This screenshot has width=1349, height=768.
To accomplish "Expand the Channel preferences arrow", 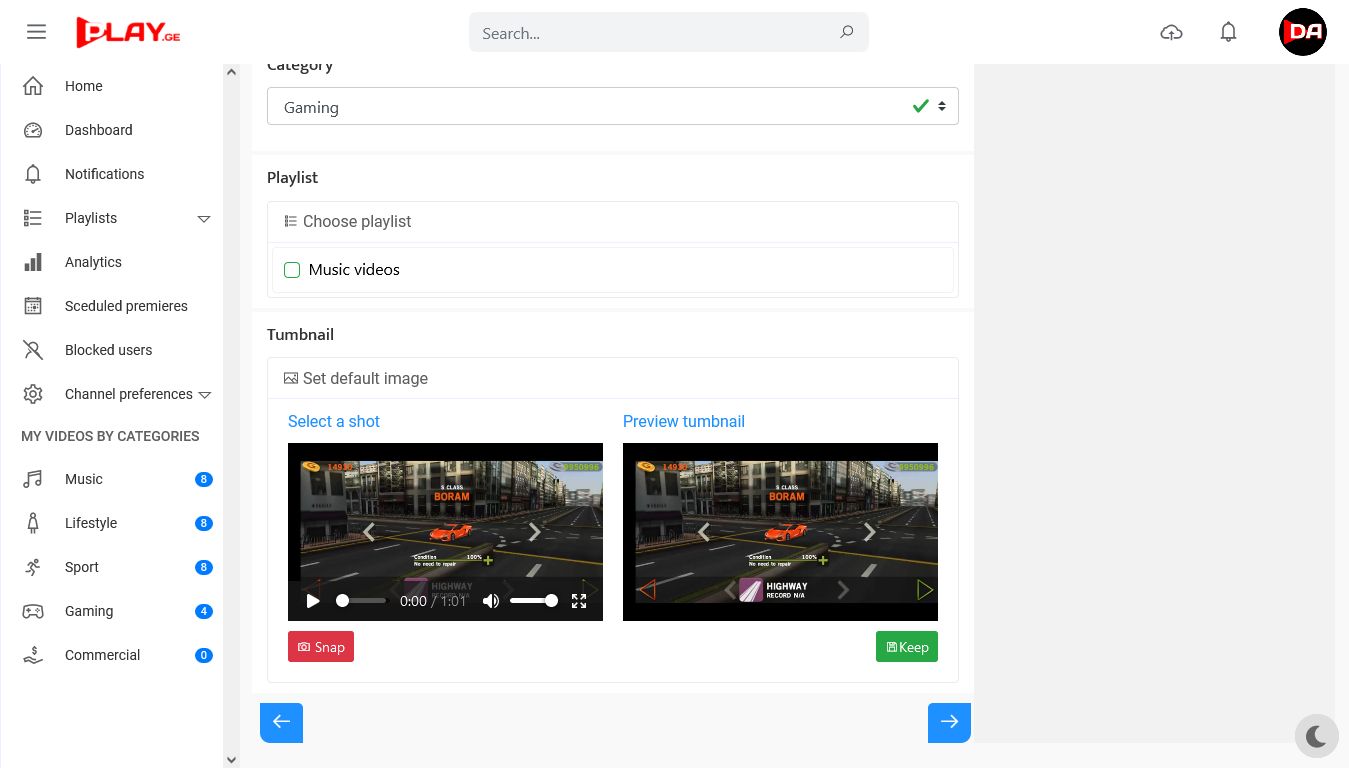I will [204, 394].
